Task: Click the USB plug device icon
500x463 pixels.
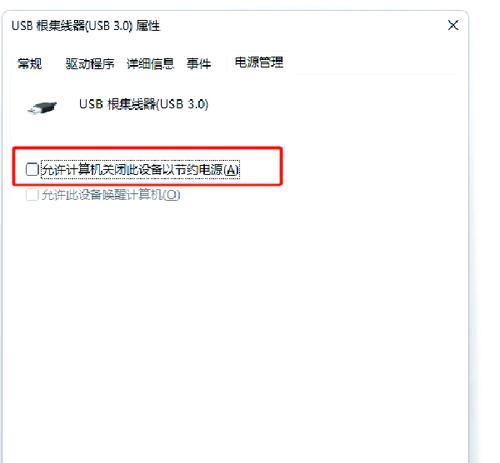Action: [x=42, y=108]
